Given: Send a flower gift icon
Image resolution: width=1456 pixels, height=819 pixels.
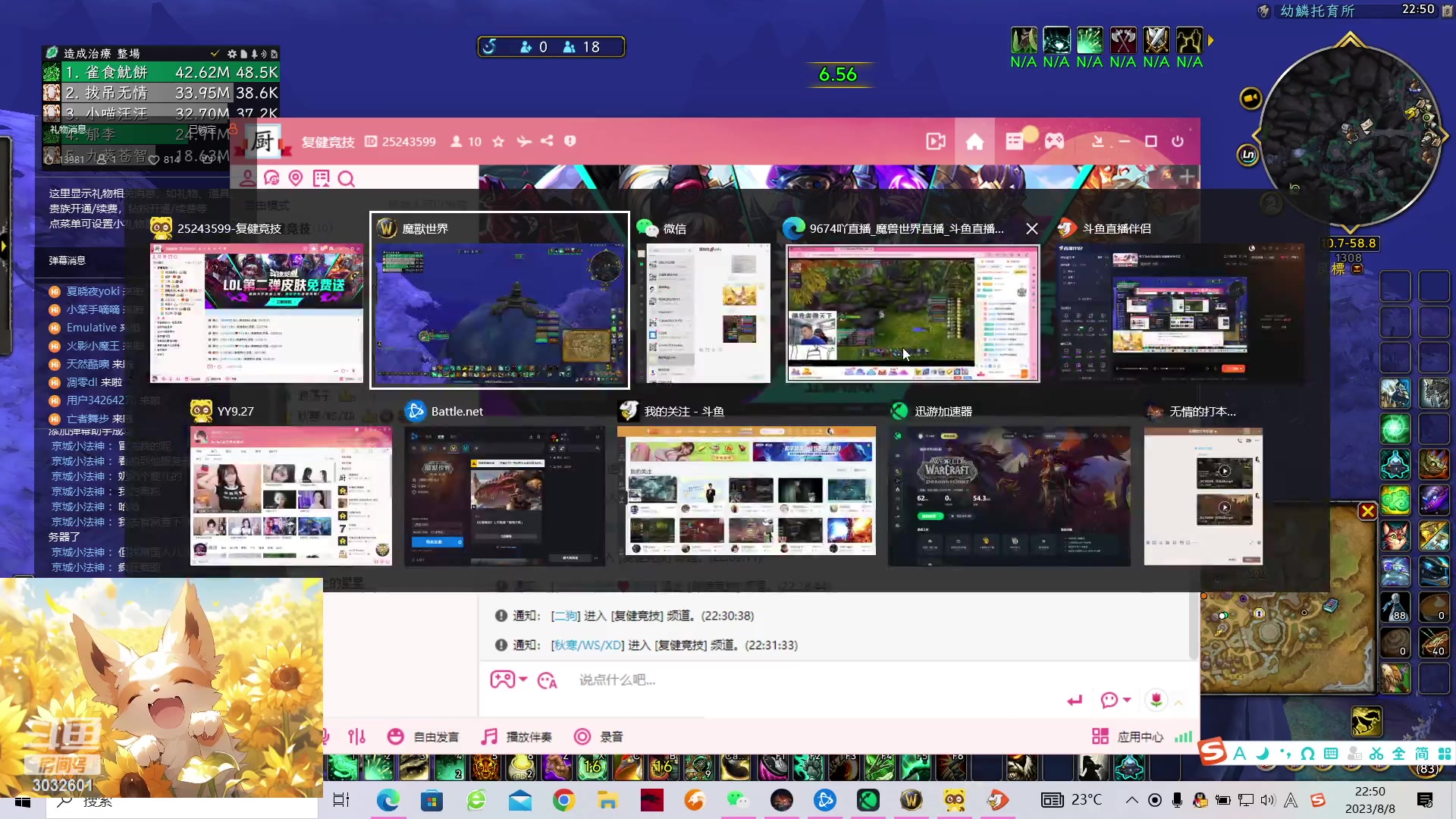Looking at the screenshot, I should coord(1156,699).
